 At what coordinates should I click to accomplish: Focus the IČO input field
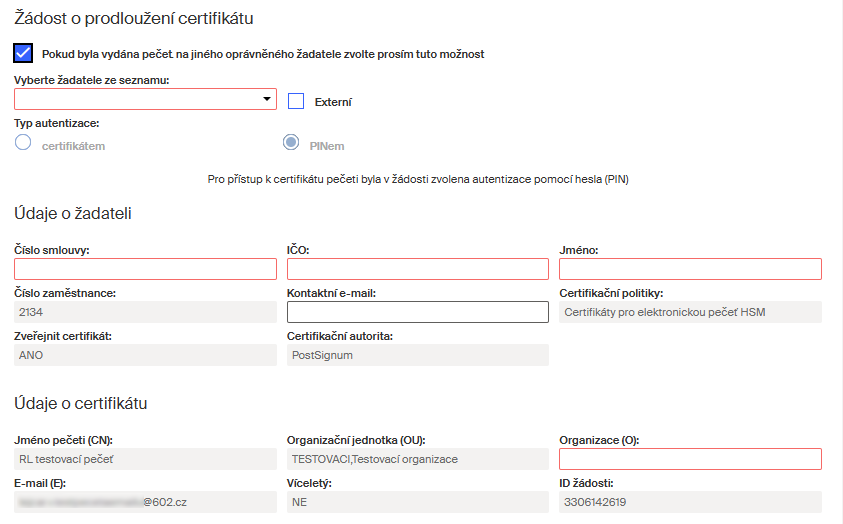[417, 269]
